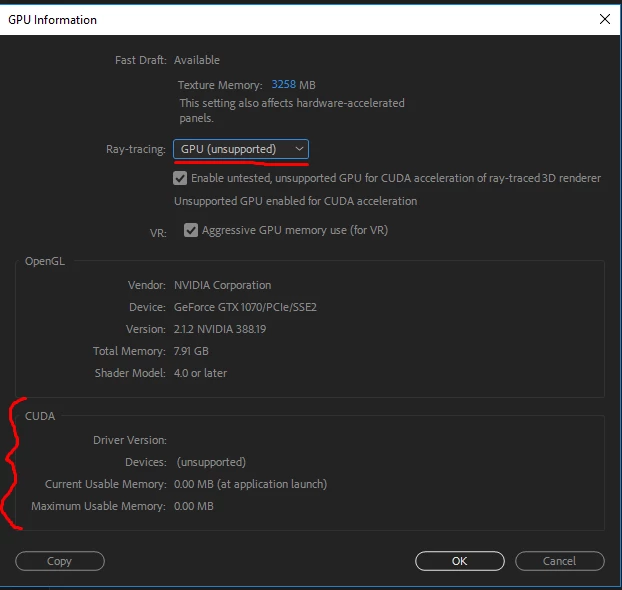The height and width of the screenshot is (590, 622).
Task: Click the Texture Memory value 3258
Action: click(284, 85)
